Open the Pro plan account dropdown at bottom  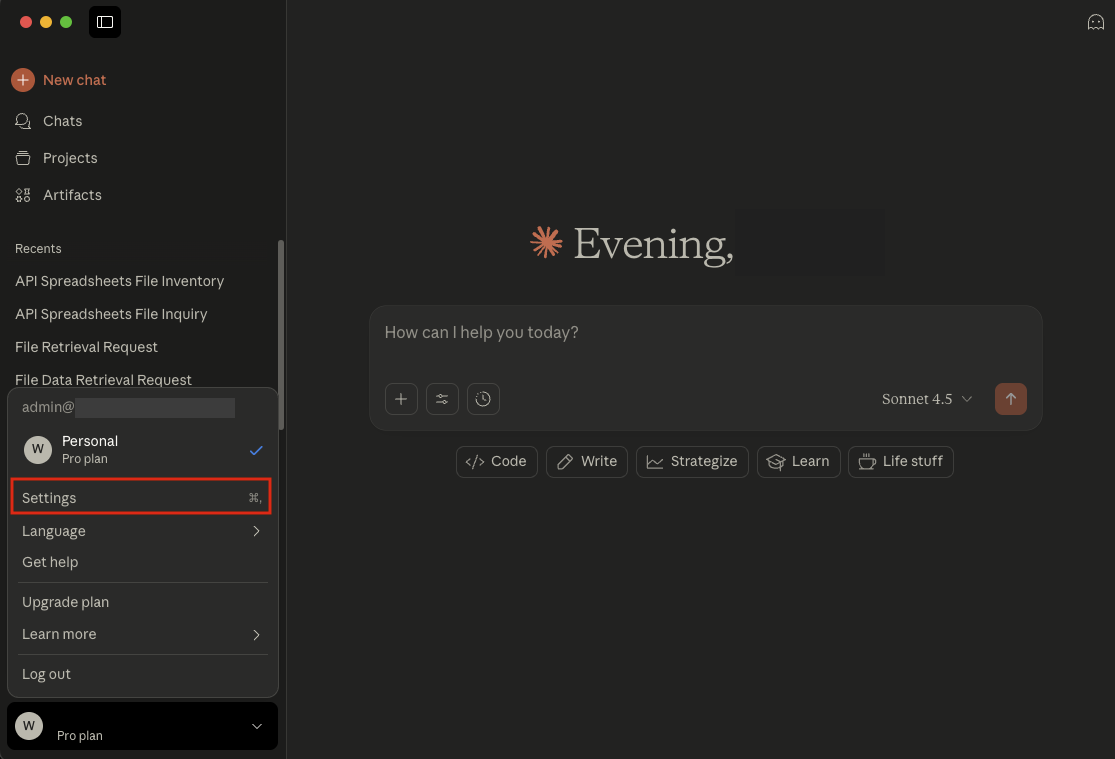141,726
